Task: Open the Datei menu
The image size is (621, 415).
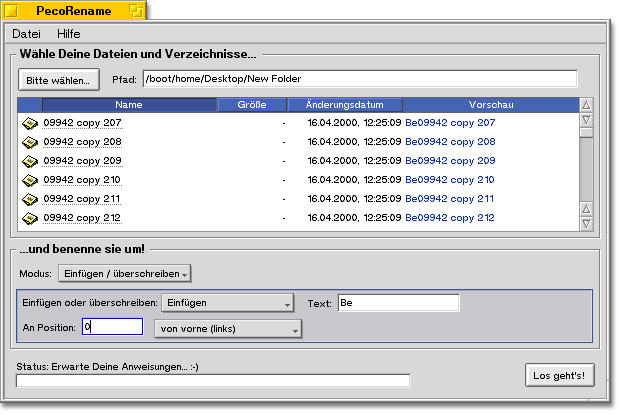Action: point(26,34)
